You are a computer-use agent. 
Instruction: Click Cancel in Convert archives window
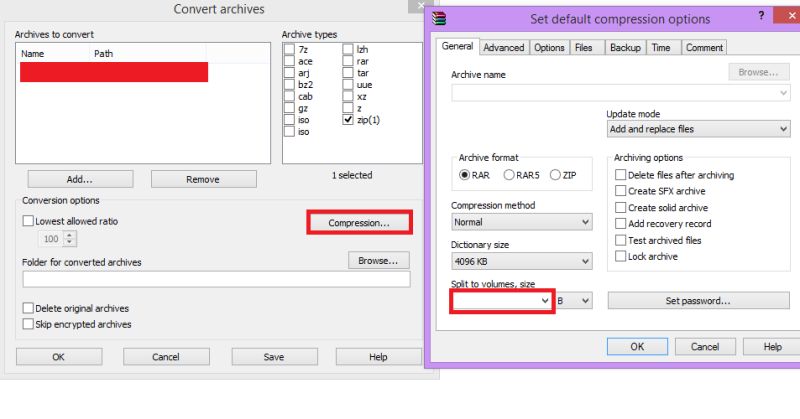click(166, 357)
